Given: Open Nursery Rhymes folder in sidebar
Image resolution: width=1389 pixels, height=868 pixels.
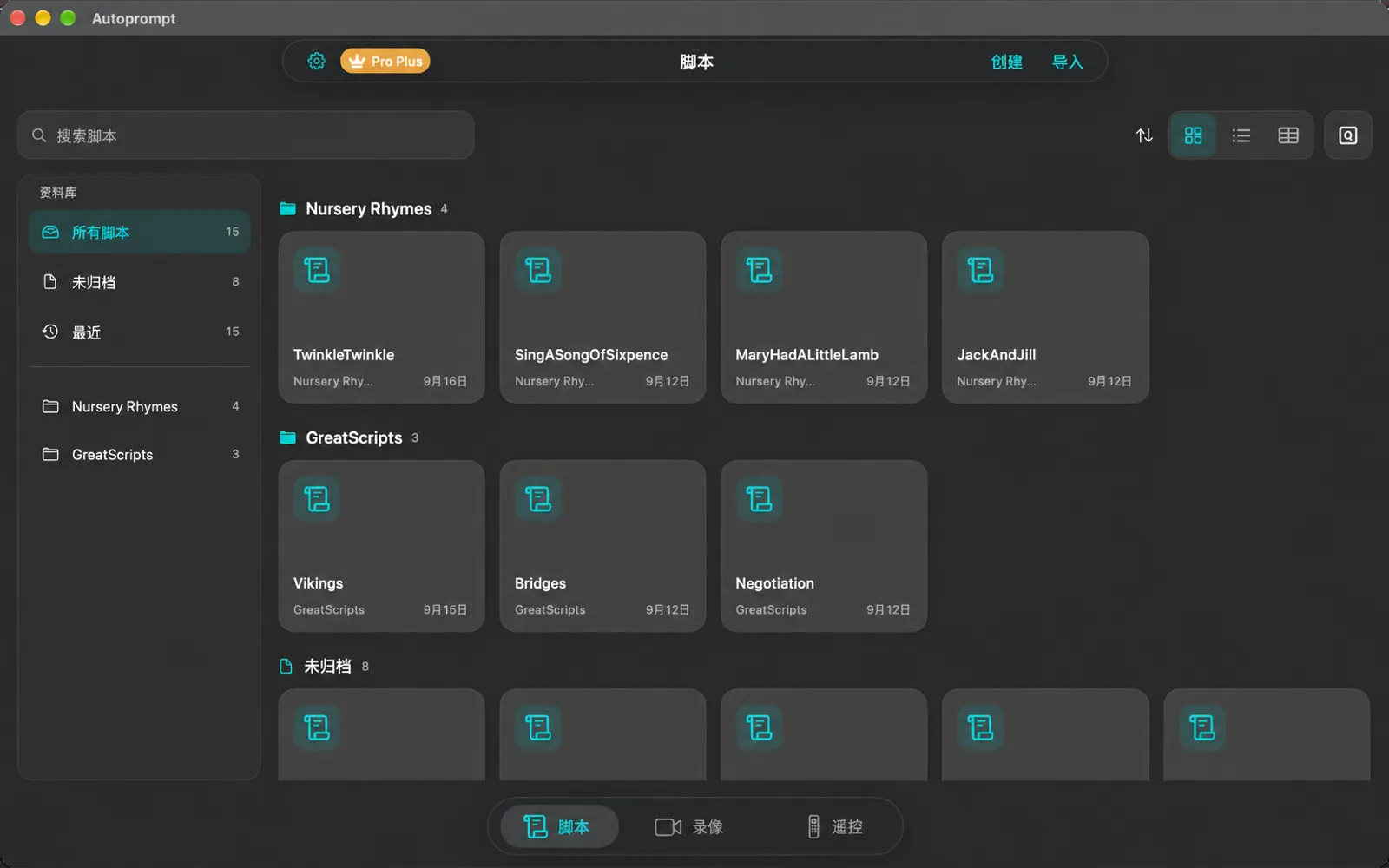Looking at the screenshot, I should click(x=140, y=406).
